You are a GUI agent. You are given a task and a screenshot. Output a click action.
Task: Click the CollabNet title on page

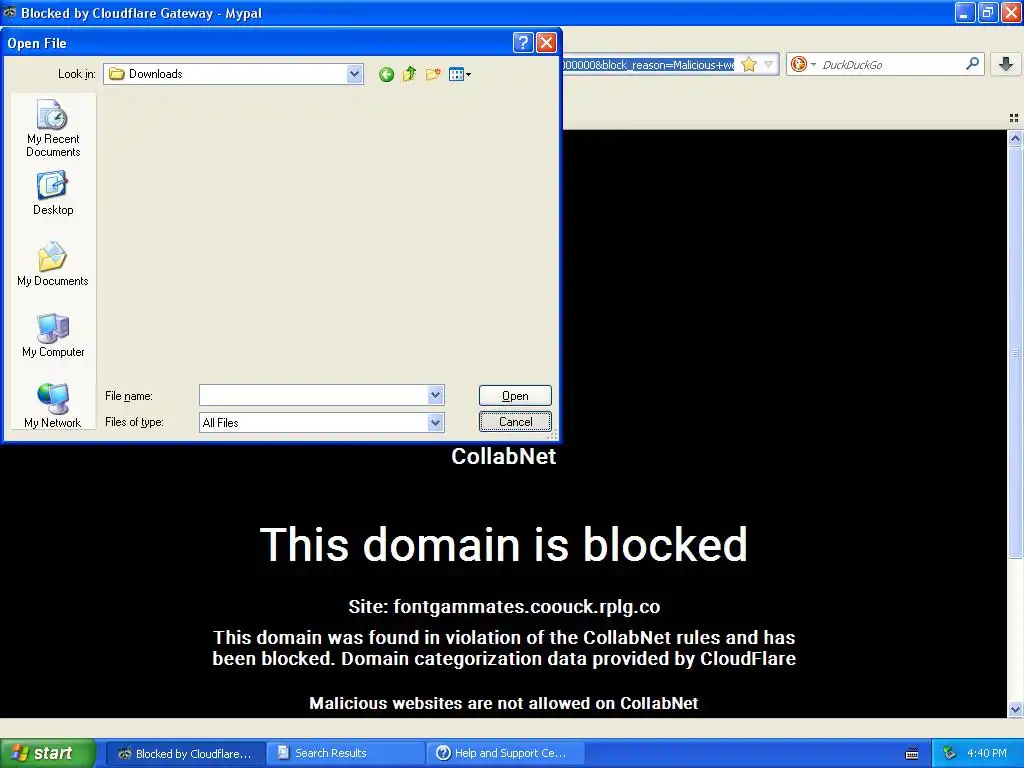[x=504, y=456]
